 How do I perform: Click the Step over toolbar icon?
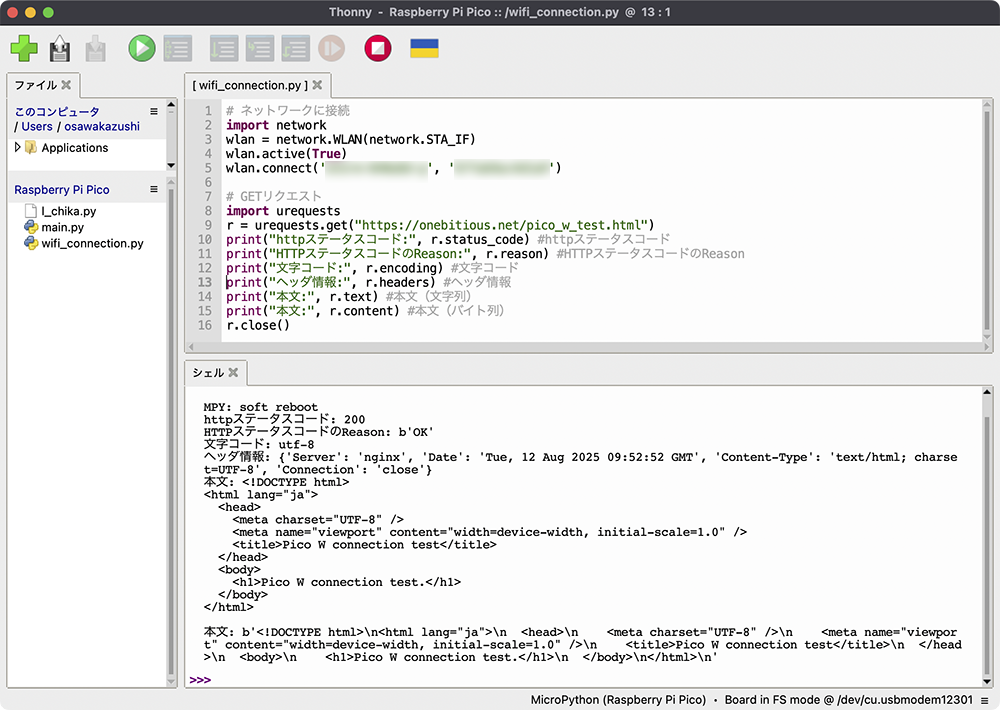coord(224,48)
